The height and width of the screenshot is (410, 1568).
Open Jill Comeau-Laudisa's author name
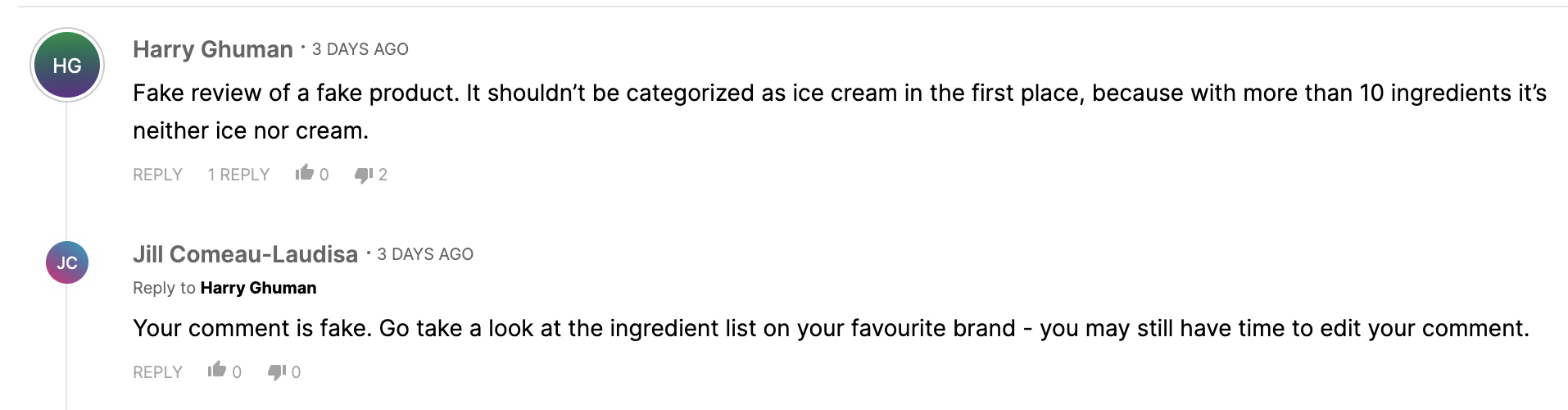tap(245, 255)
